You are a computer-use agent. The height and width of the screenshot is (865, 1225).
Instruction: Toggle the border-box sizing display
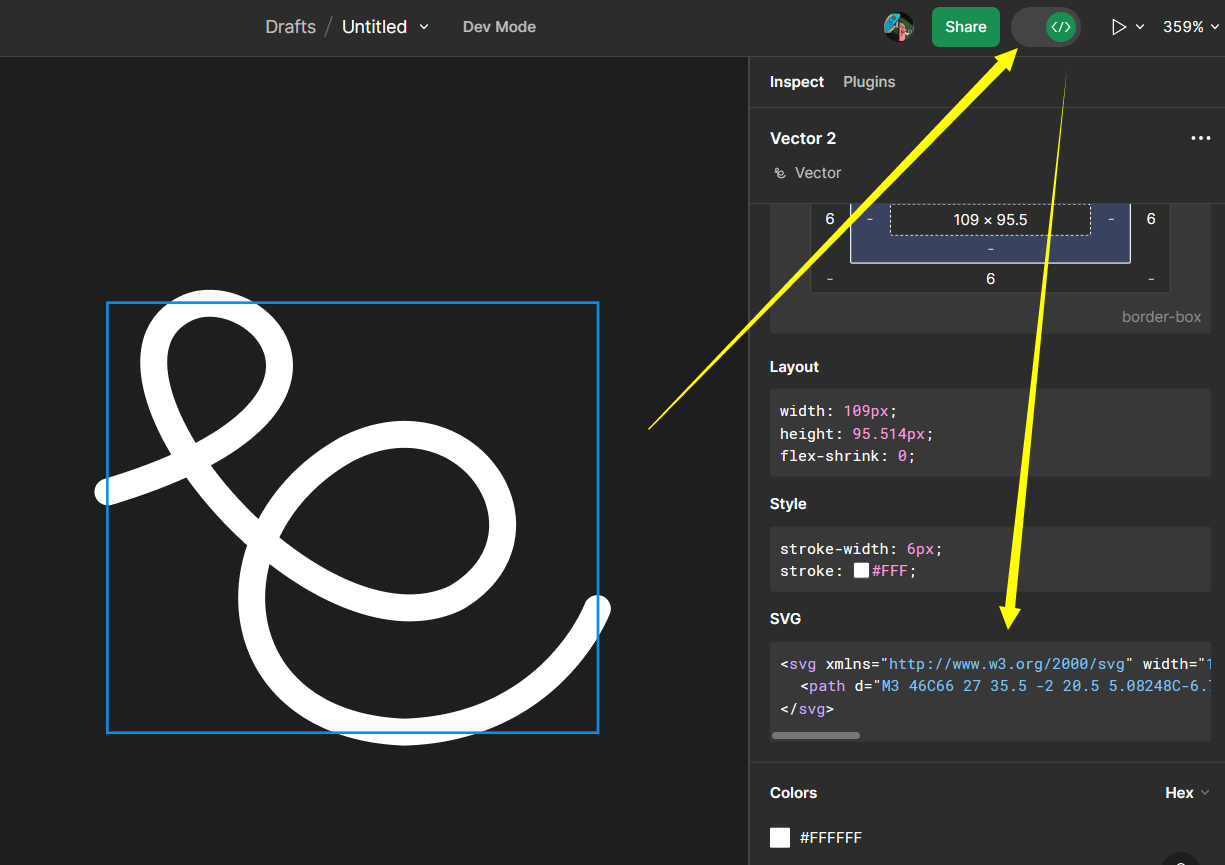pos(1161,316)
